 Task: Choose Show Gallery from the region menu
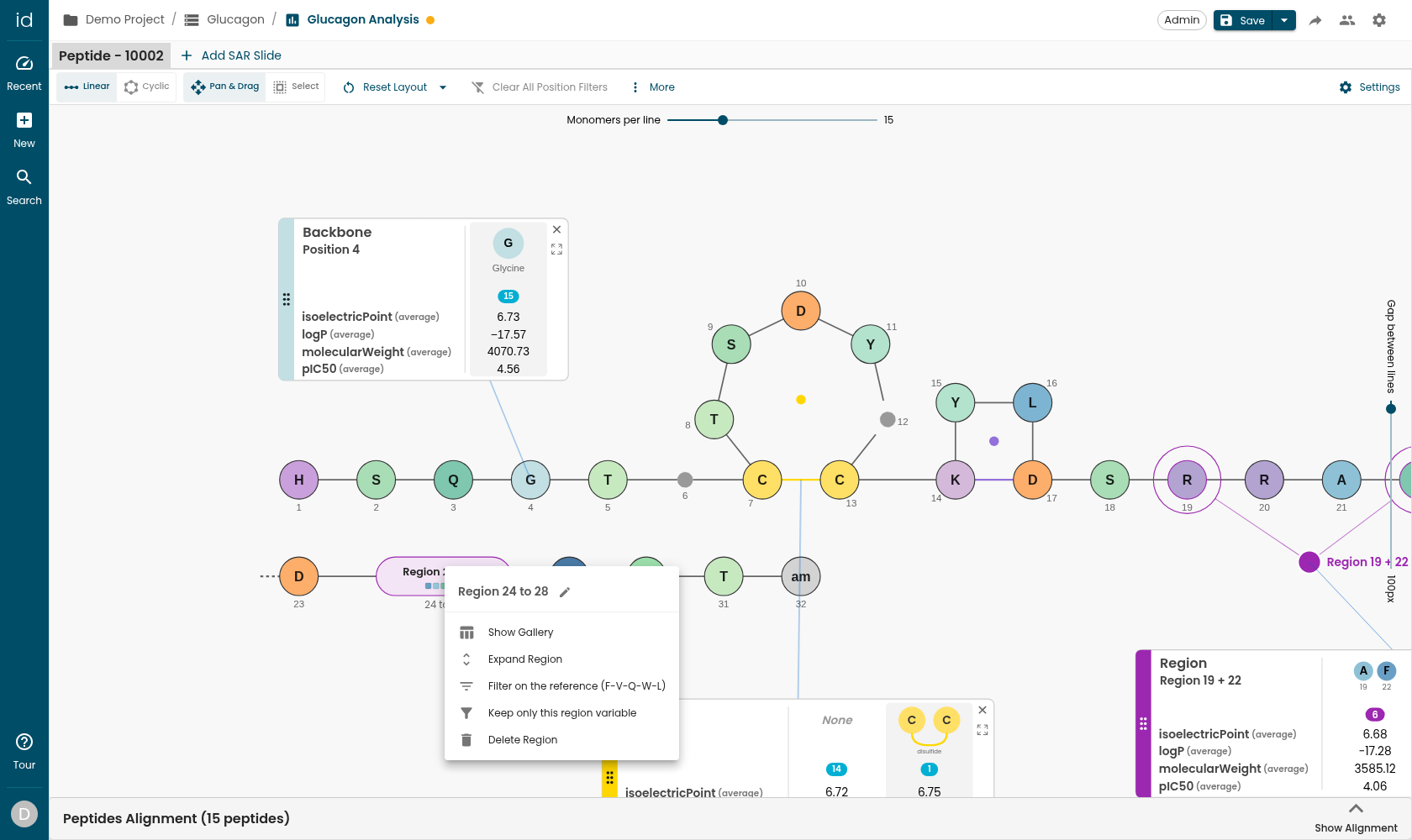561,633
